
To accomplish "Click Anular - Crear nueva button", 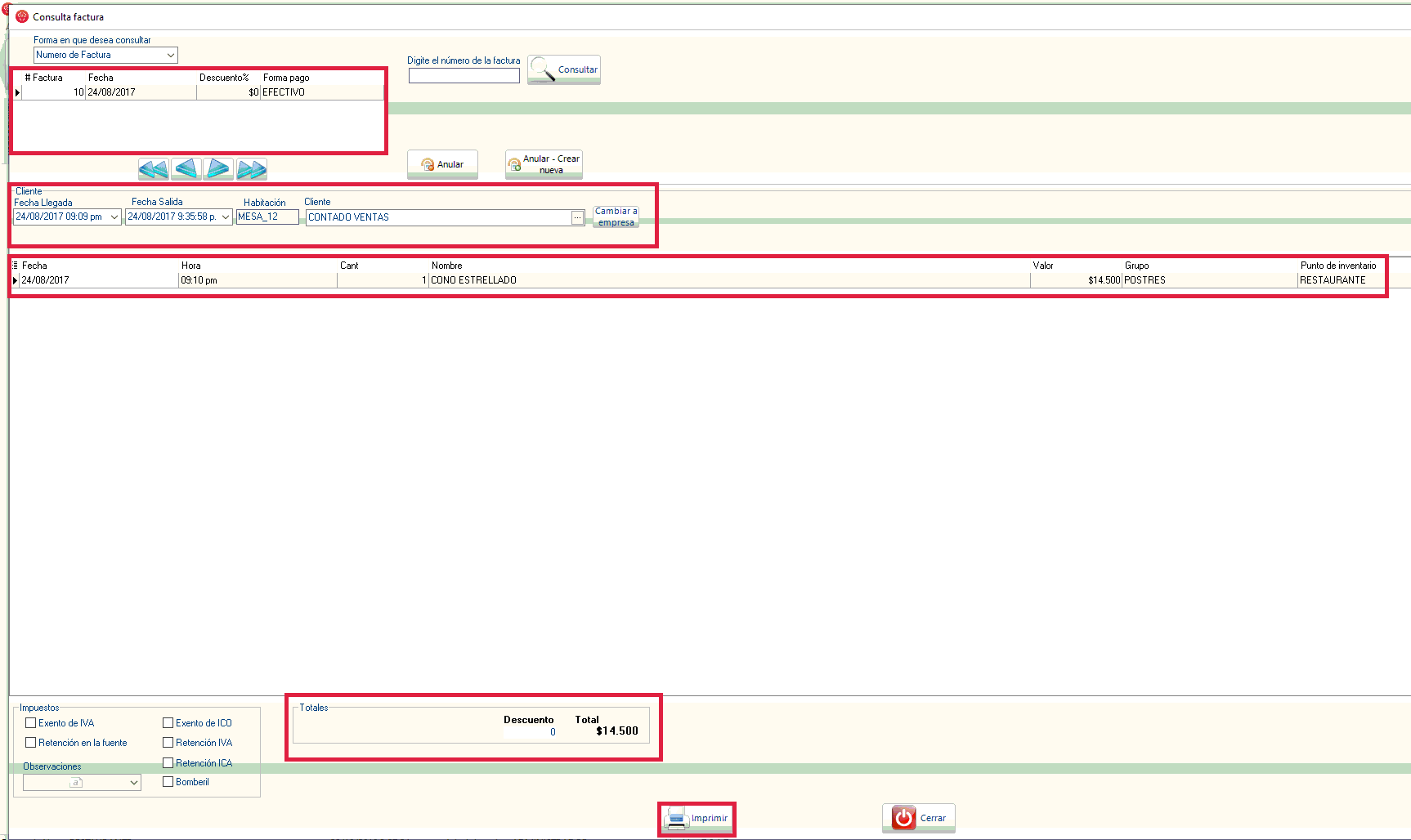I will point(544,164).
